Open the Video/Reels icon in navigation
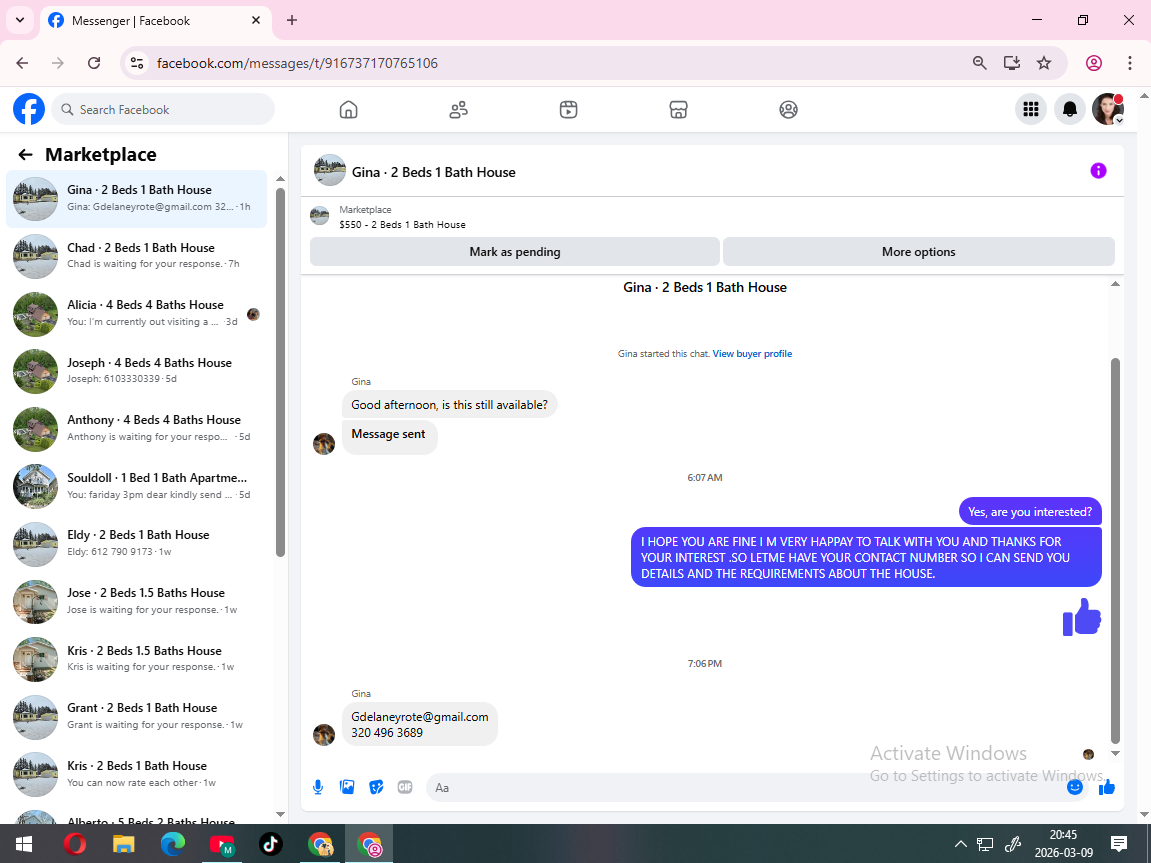 (568, 109)
